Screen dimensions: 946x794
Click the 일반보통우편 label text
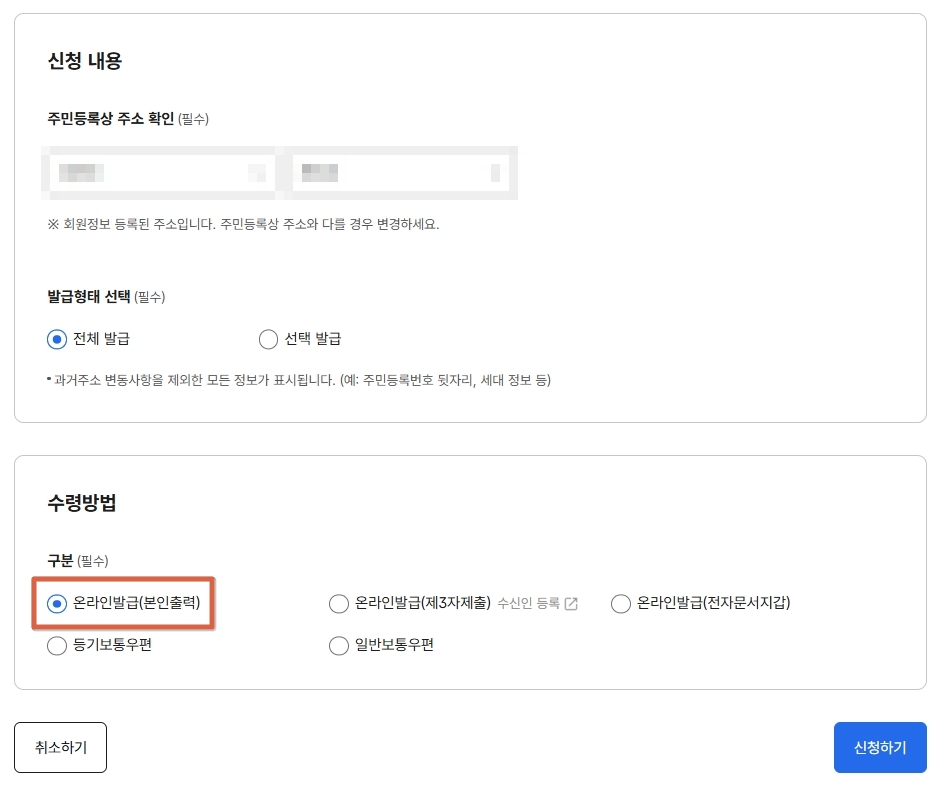point(397,646)
